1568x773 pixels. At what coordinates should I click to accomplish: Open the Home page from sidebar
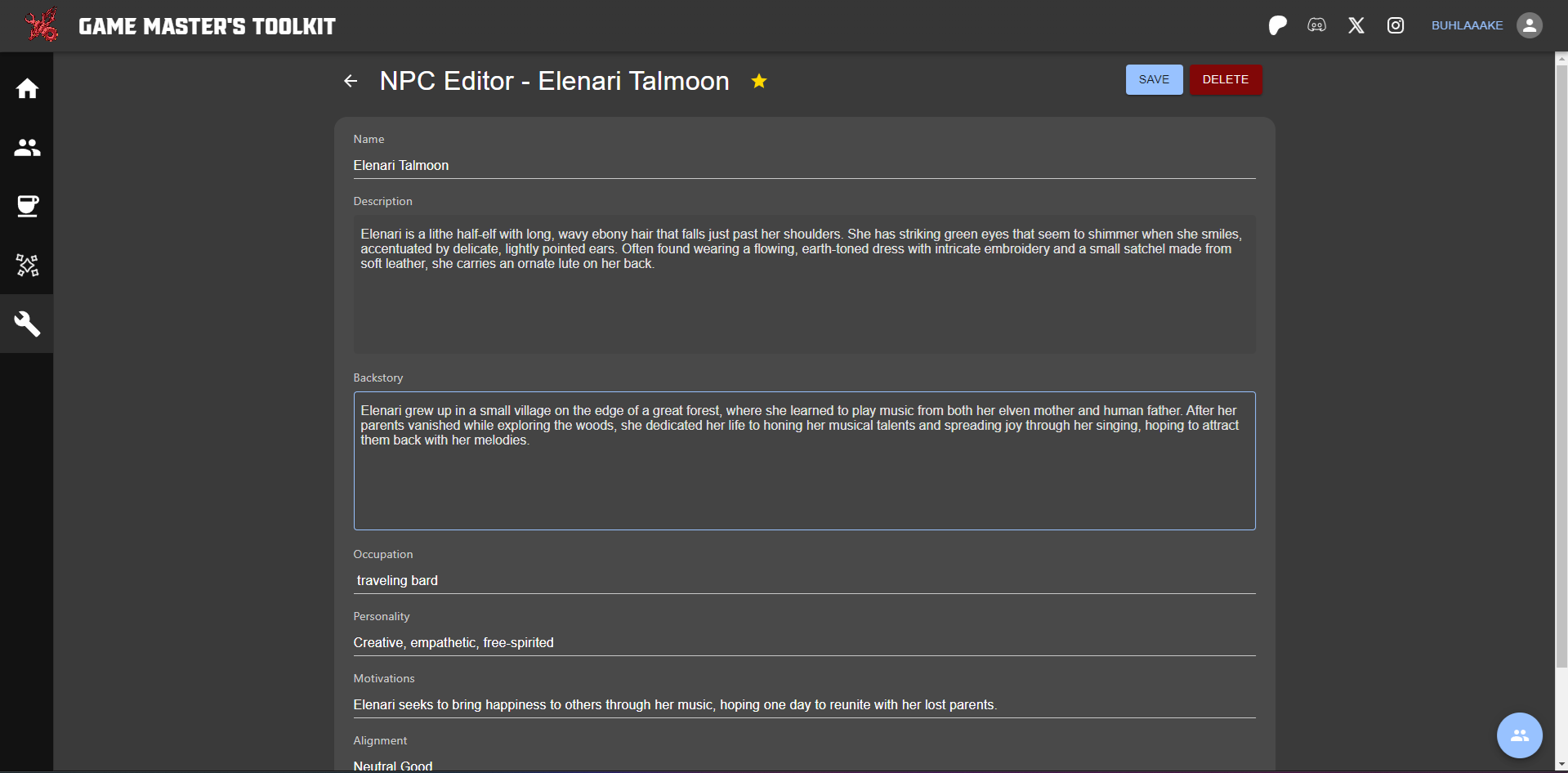[x=27, y=88]
